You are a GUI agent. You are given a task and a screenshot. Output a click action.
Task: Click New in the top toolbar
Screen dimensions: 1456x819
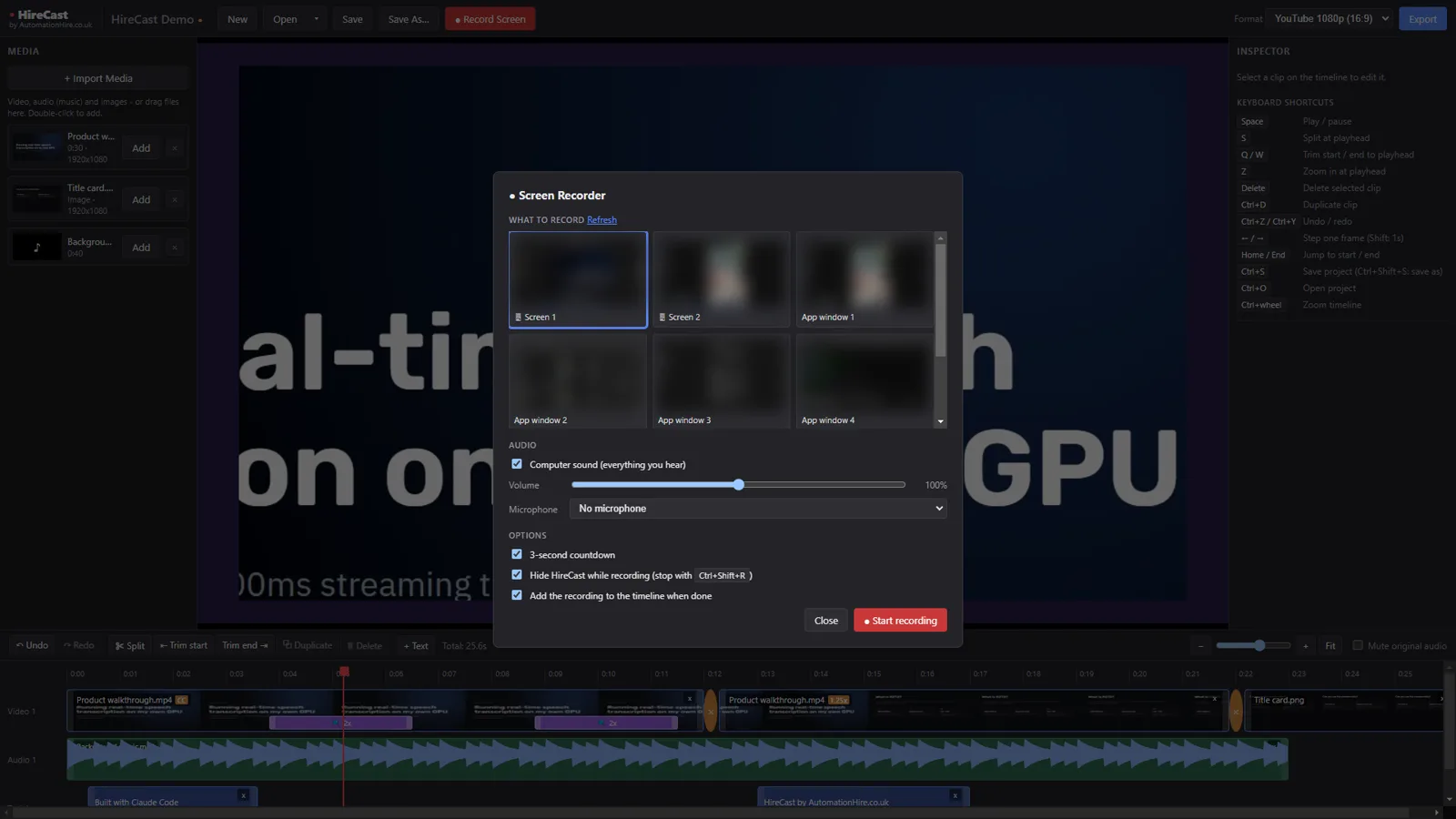point(238,19)
